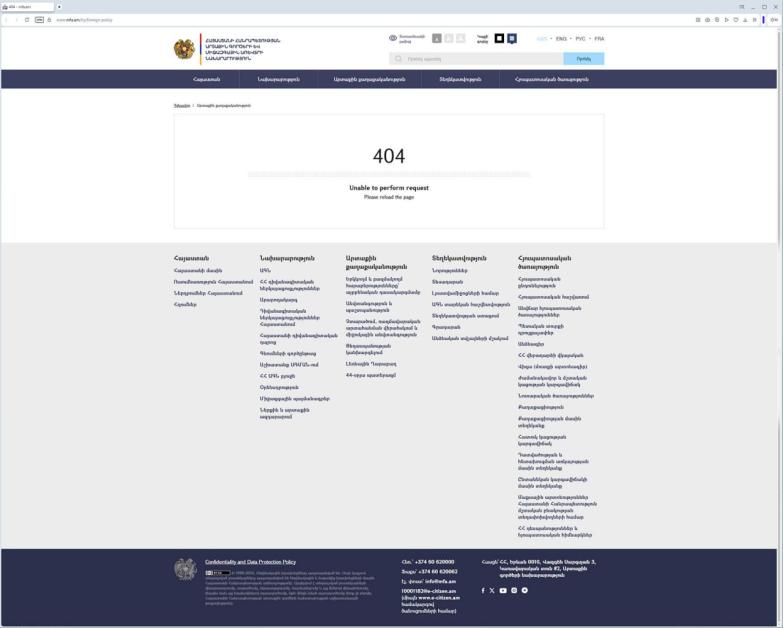The height and width of the screenshot is (628, 783).
Task: Toggle the accessibility eye mode
Action: coord(393,38)
